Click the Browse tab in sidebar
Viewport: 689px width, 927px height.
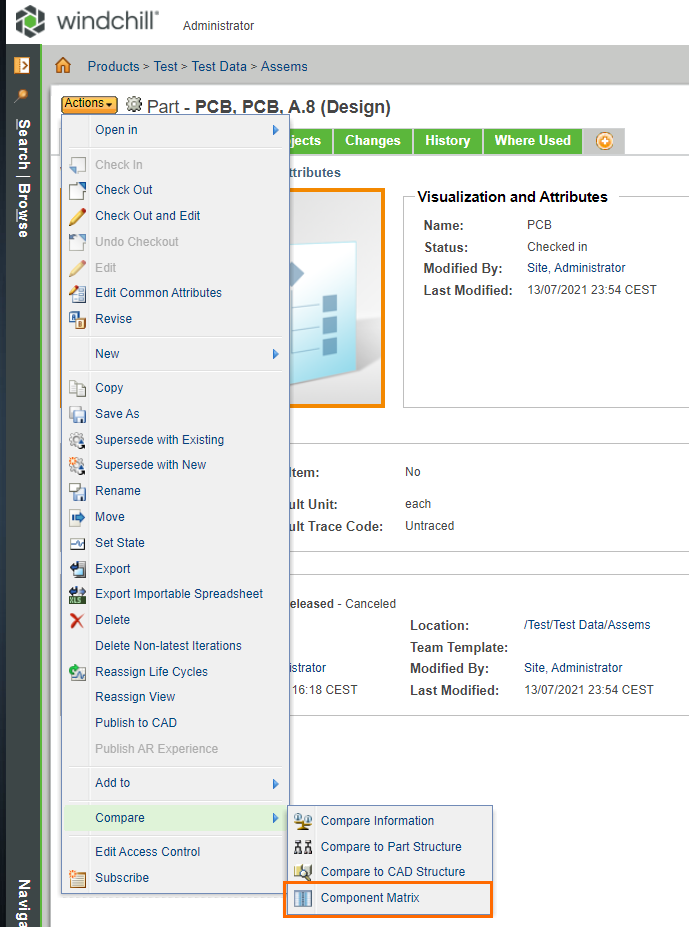[x=23, y=210]
